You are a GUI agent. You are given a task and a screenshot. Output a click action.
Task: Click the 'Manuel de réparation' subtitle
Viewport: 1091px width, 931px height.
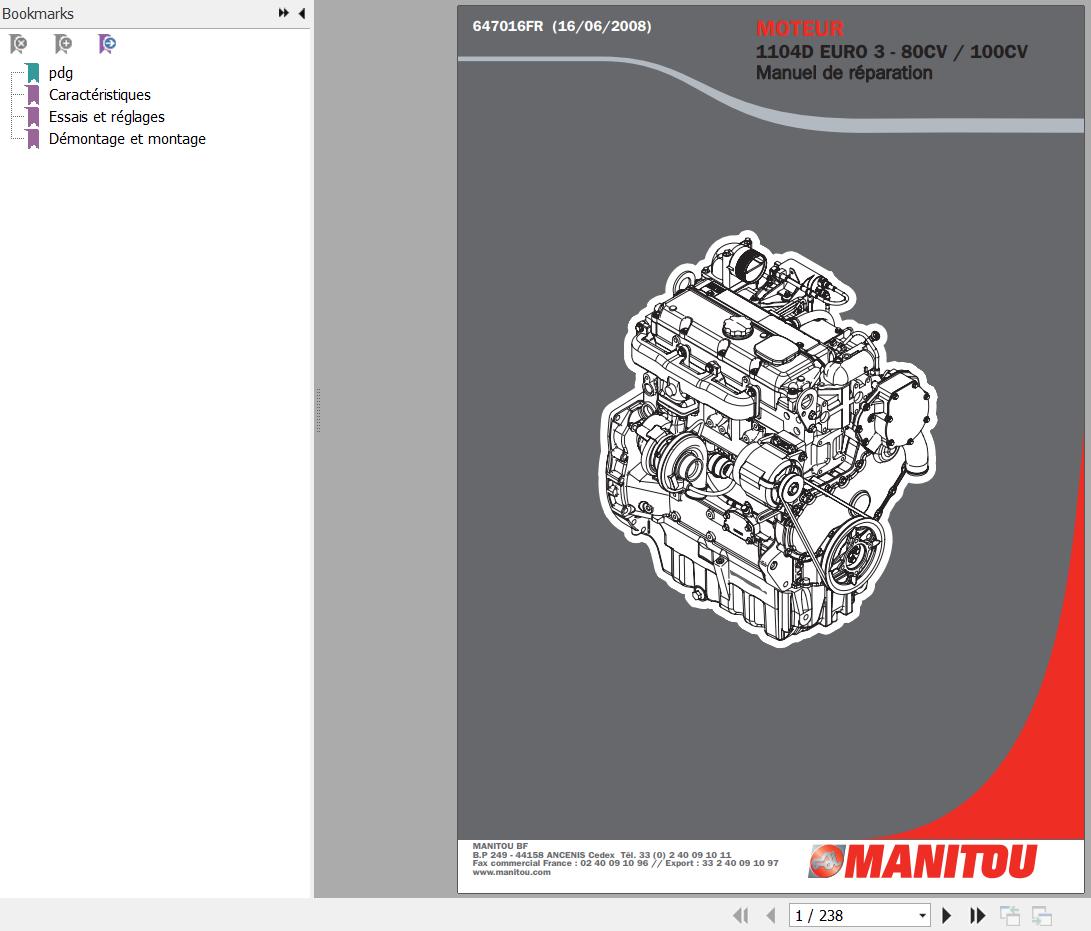pyautogui.click(x=844, y=73)
